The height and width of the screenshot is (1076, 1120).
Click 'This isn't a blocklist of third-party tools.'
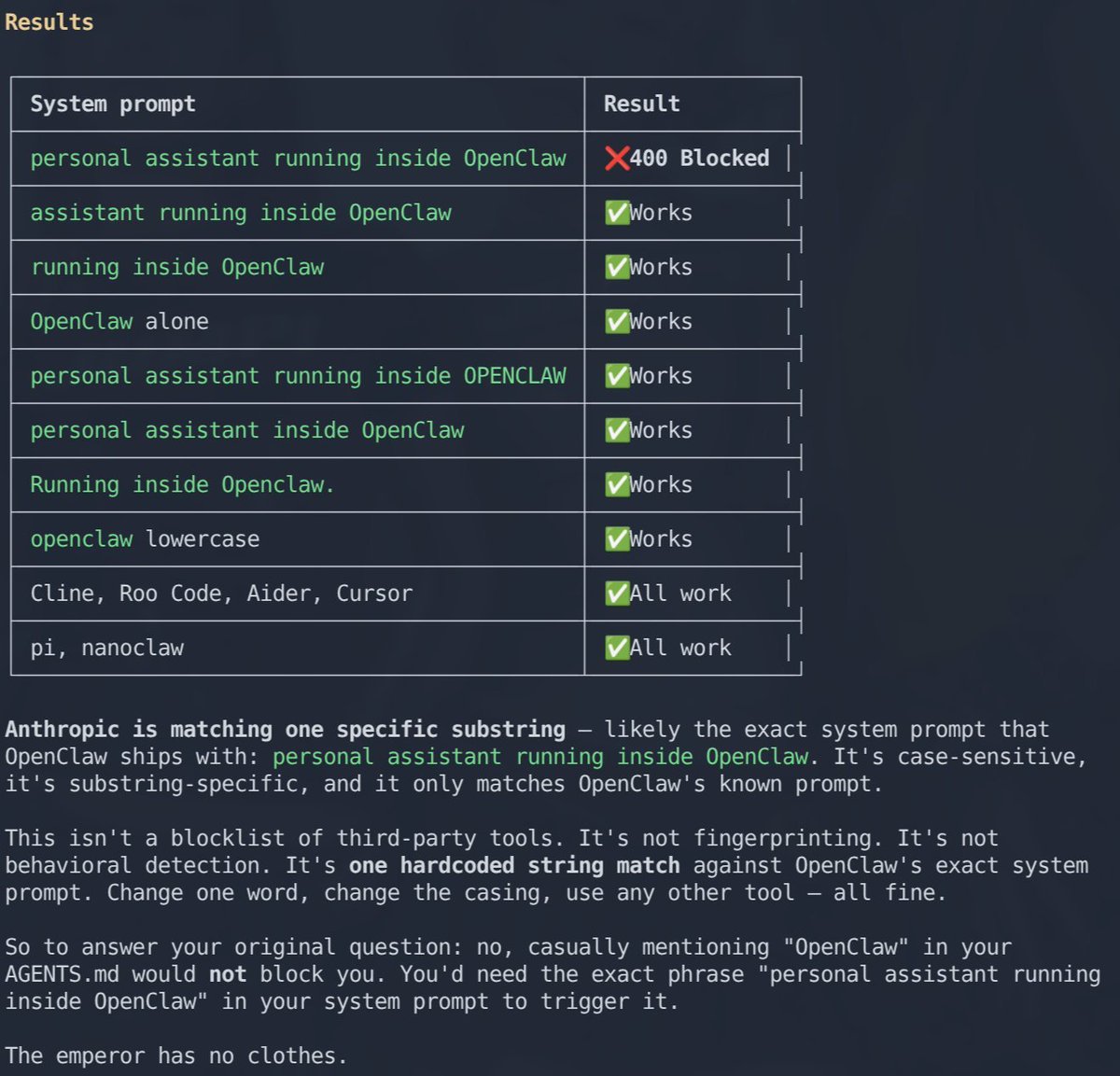tap(285, 838)
